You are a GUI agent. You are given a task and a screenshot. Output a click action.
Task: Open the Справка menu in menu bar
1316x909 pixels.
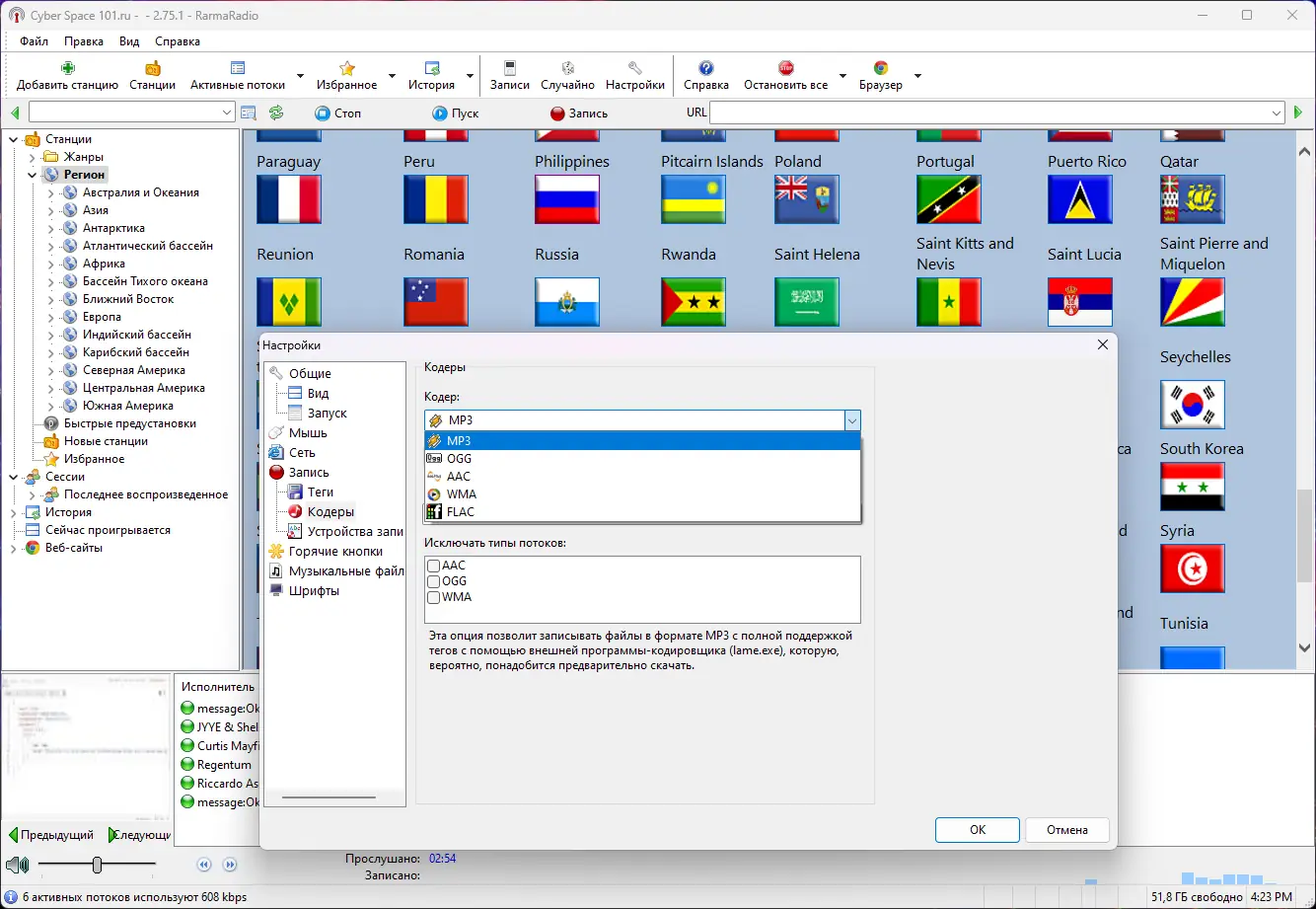[178, 41]
